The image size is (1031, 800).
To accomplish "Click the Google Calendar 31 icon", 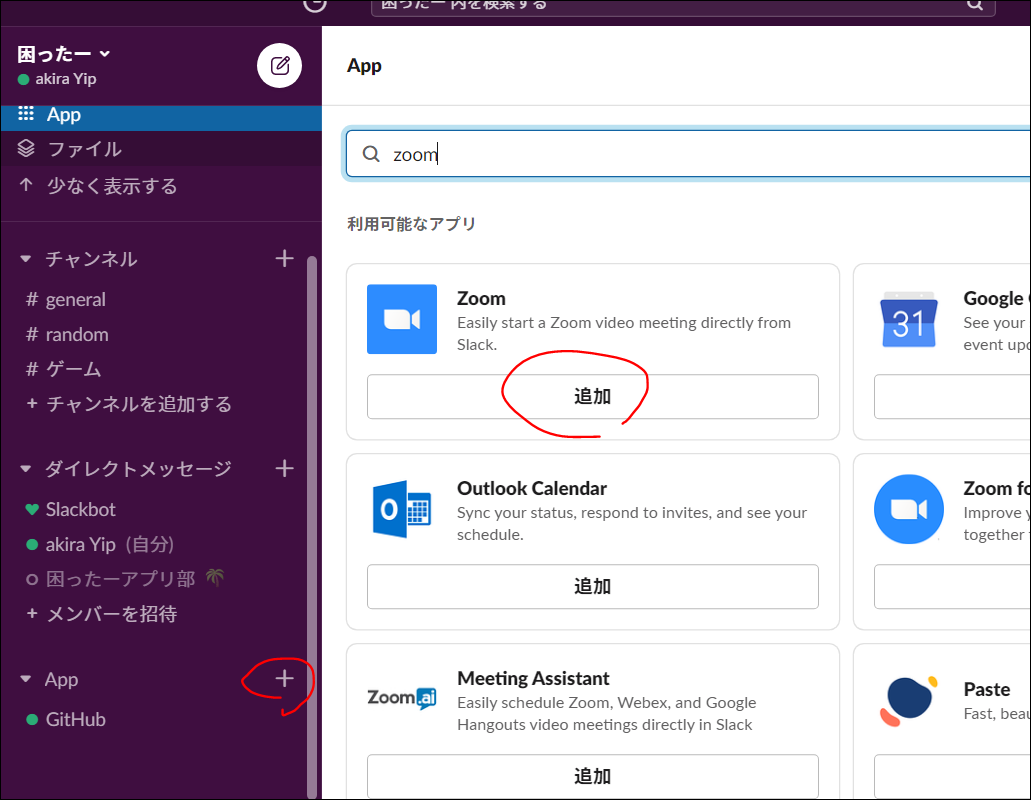I will (x=909, y=319).
